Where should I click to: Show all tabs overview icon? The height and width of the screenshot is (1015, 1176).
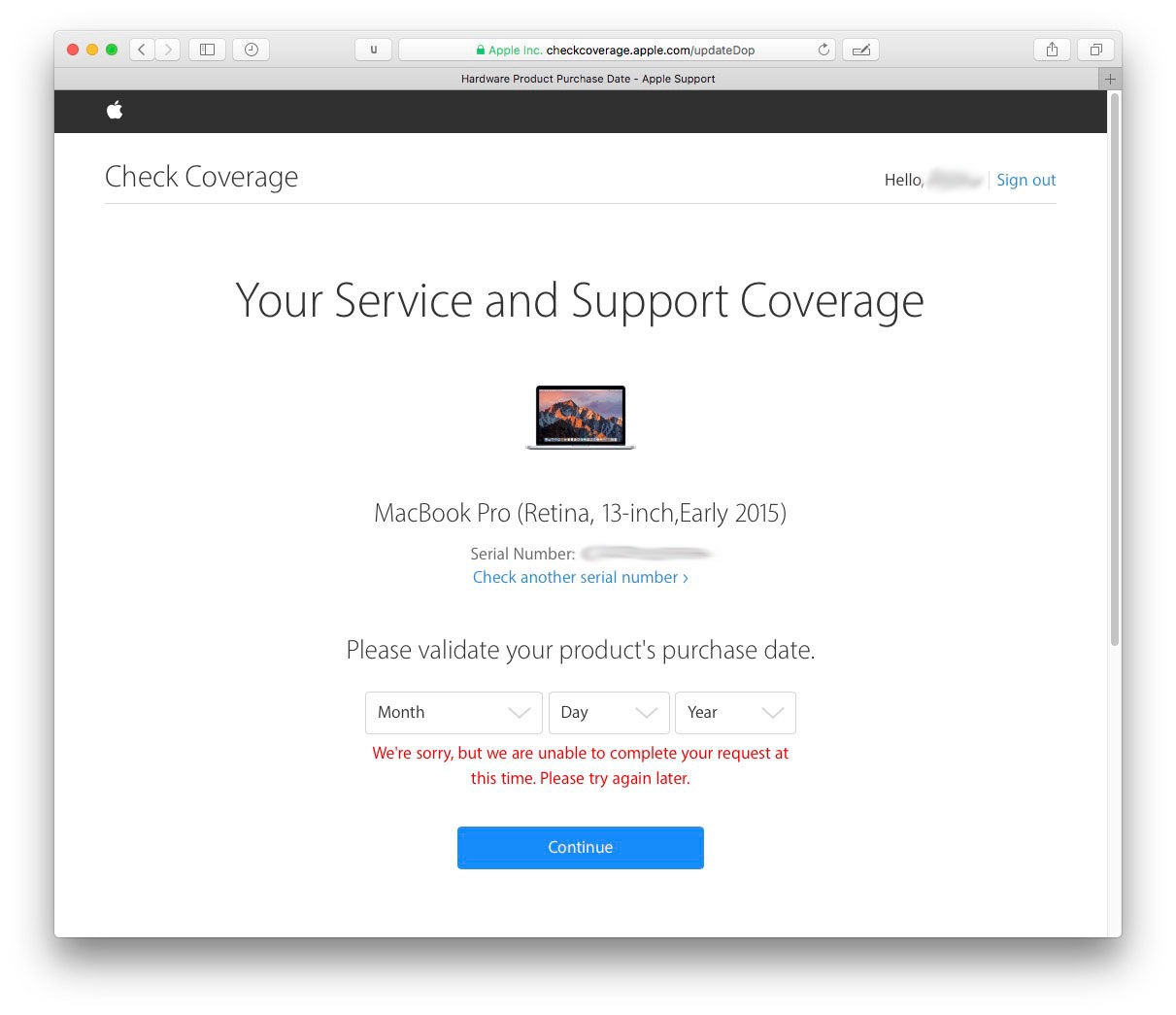click(x=1095, y=50)
